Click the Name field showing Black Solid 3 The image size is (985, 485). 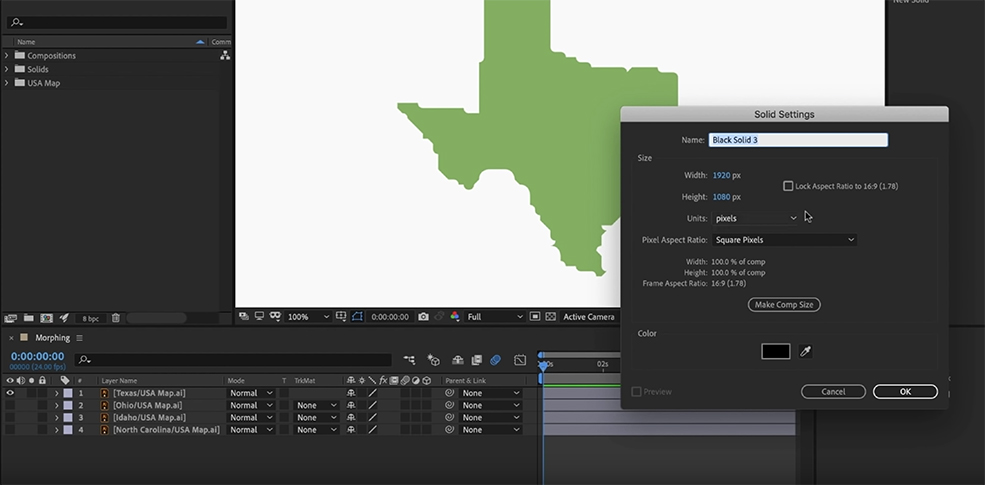coord(798,140)
